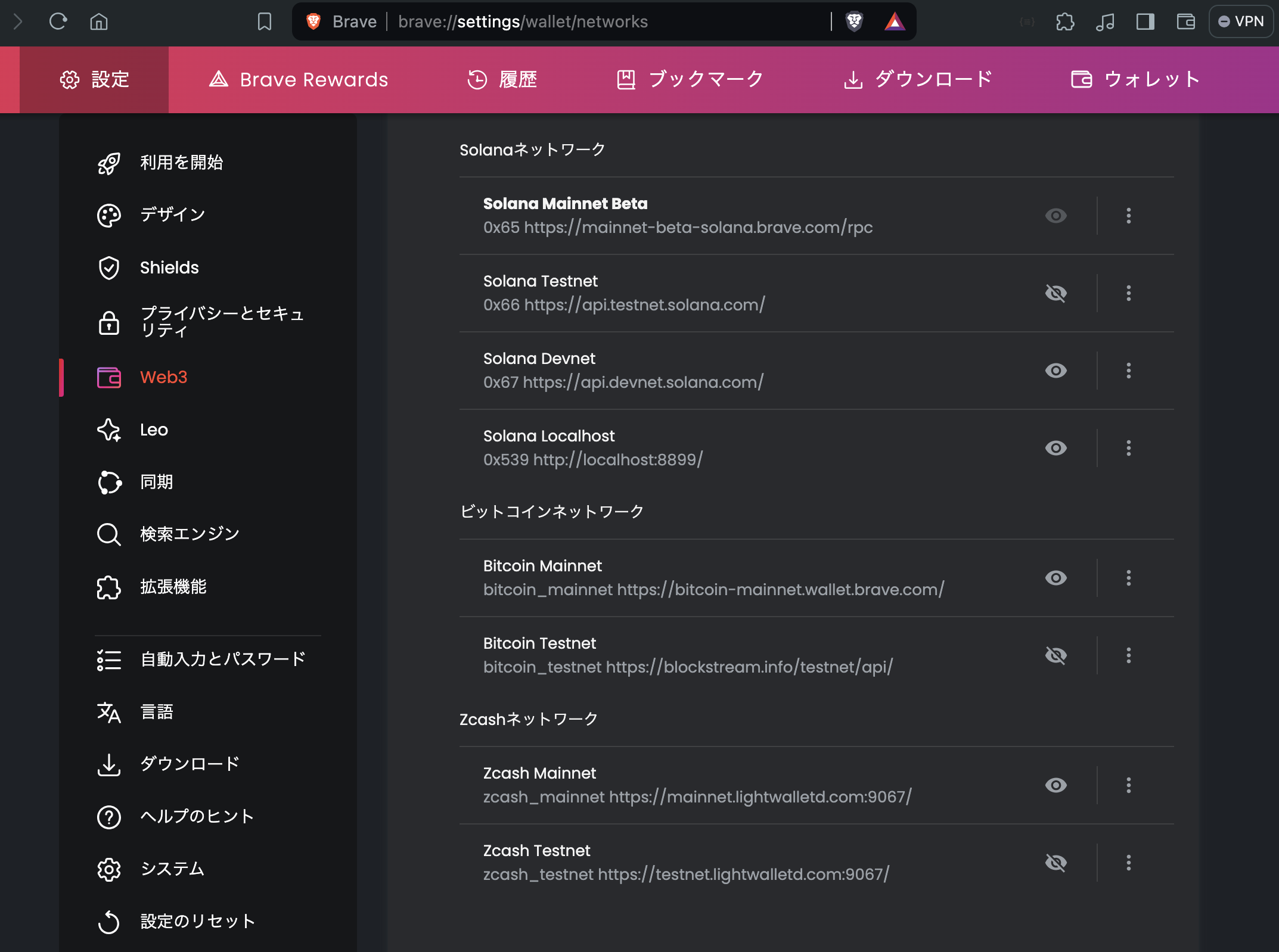The image size is (1279, 952).
Task: Hide the Solana Localhost network
Action: (x=1056, y=448)
